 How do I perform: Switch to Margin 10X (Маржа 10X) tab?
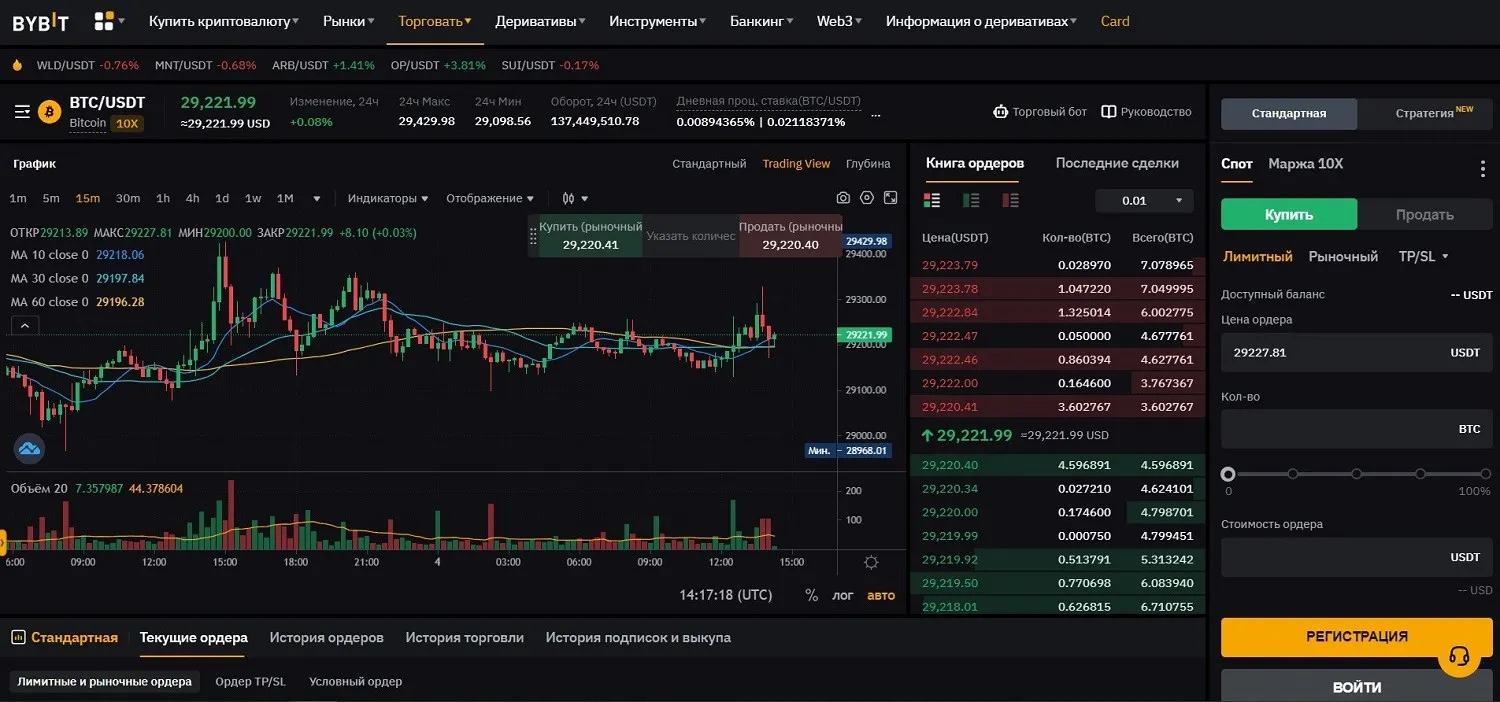(1306, 163)
